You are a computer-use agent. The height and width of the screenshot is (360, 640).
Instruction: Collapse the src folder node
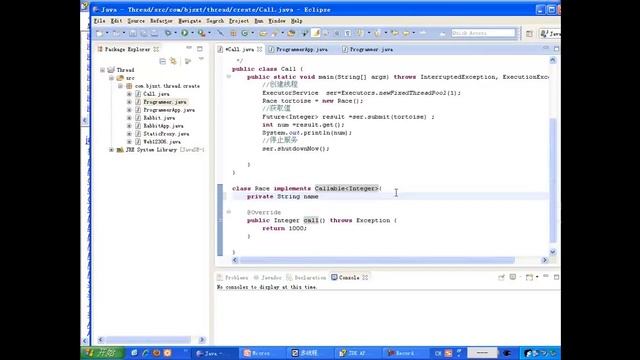tap(111, 78)
